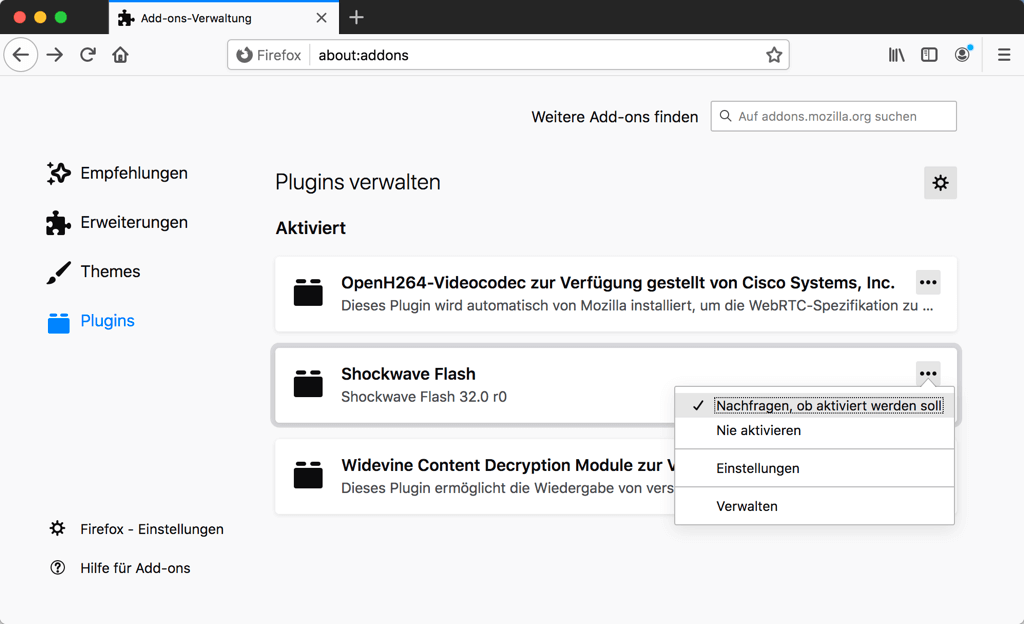
Task: Click the OpenH264 plugin brick icon
Action: tap(308, 292)
